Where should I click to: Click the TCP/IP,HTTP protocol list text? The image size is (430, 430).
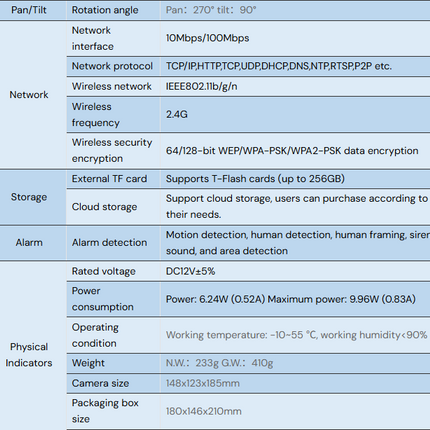pos(279,66)
